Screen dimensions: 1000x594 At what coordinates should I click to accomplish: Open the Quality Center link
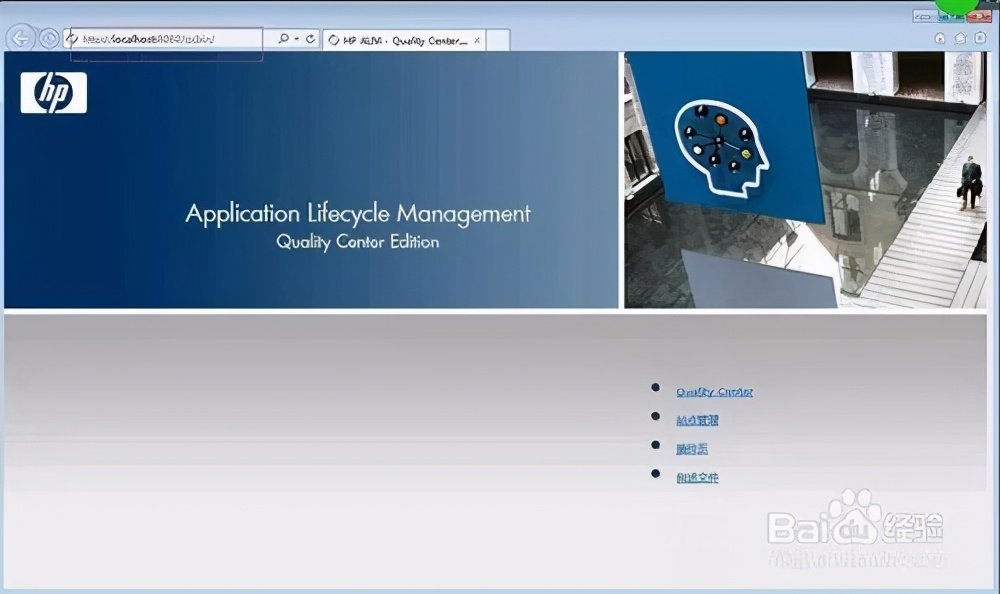pos(714,392)
